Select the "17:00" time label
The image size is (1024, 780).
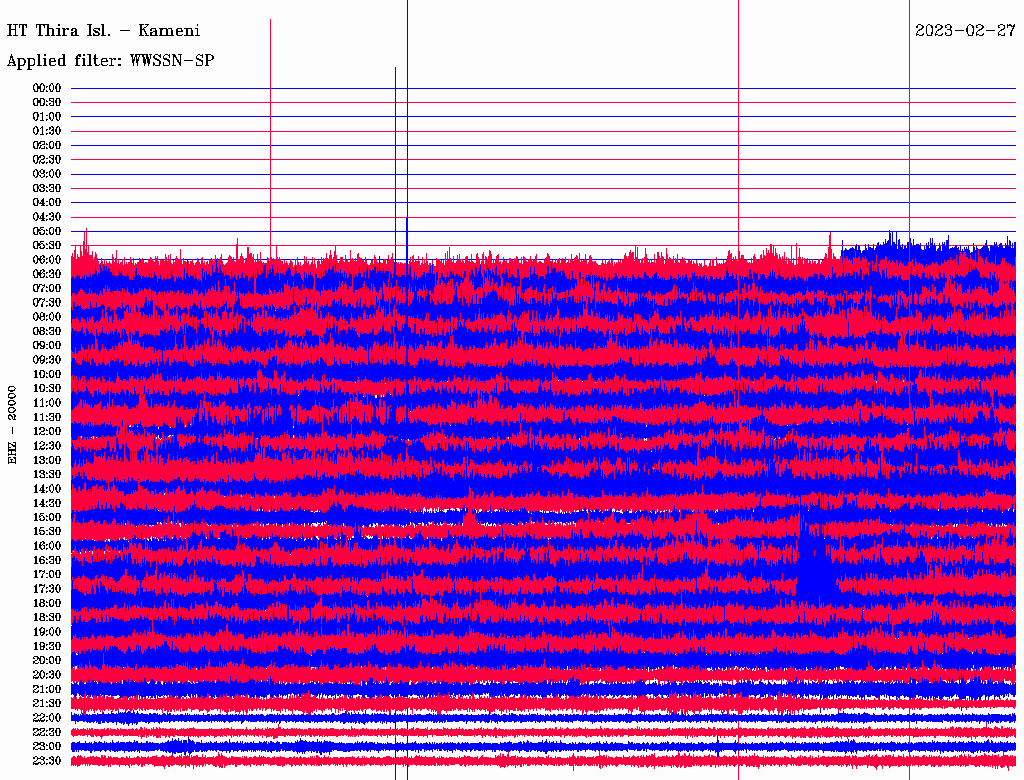pyautogui.click(x=47, y=575)
